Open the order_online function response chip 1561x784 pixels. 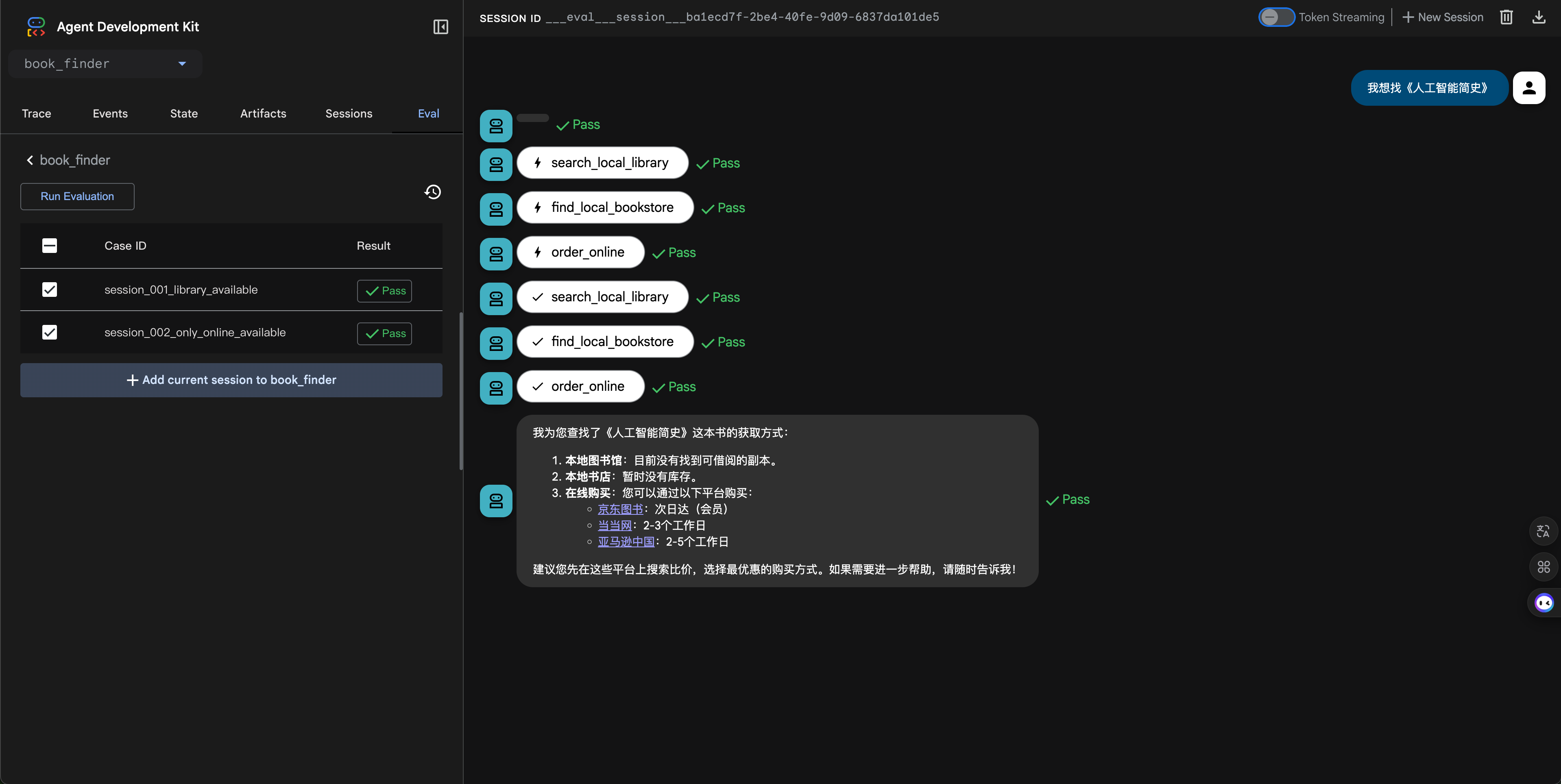(580, 387)
